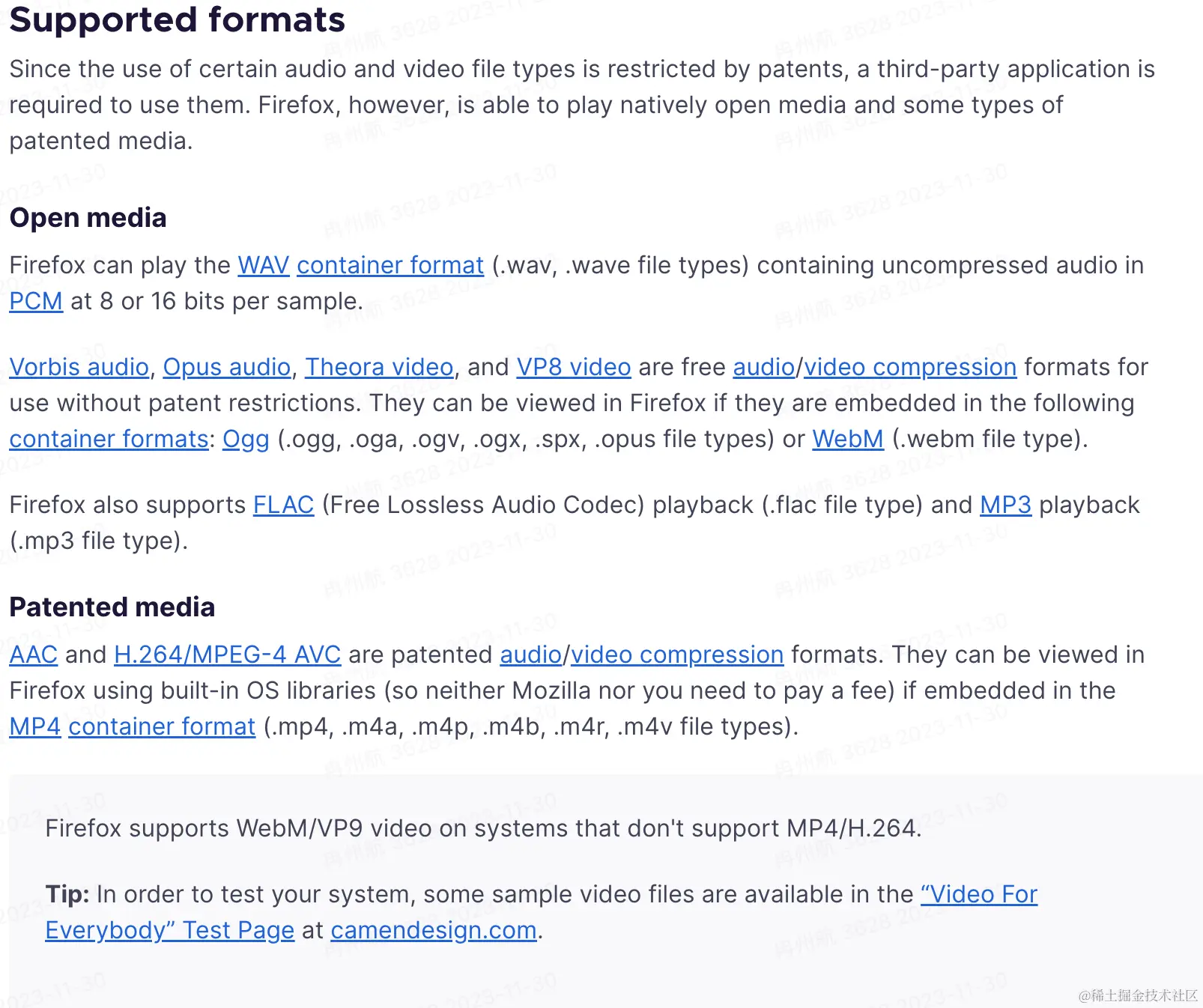
Task: Click the PCM link
Action: click(x=36, y=301)
